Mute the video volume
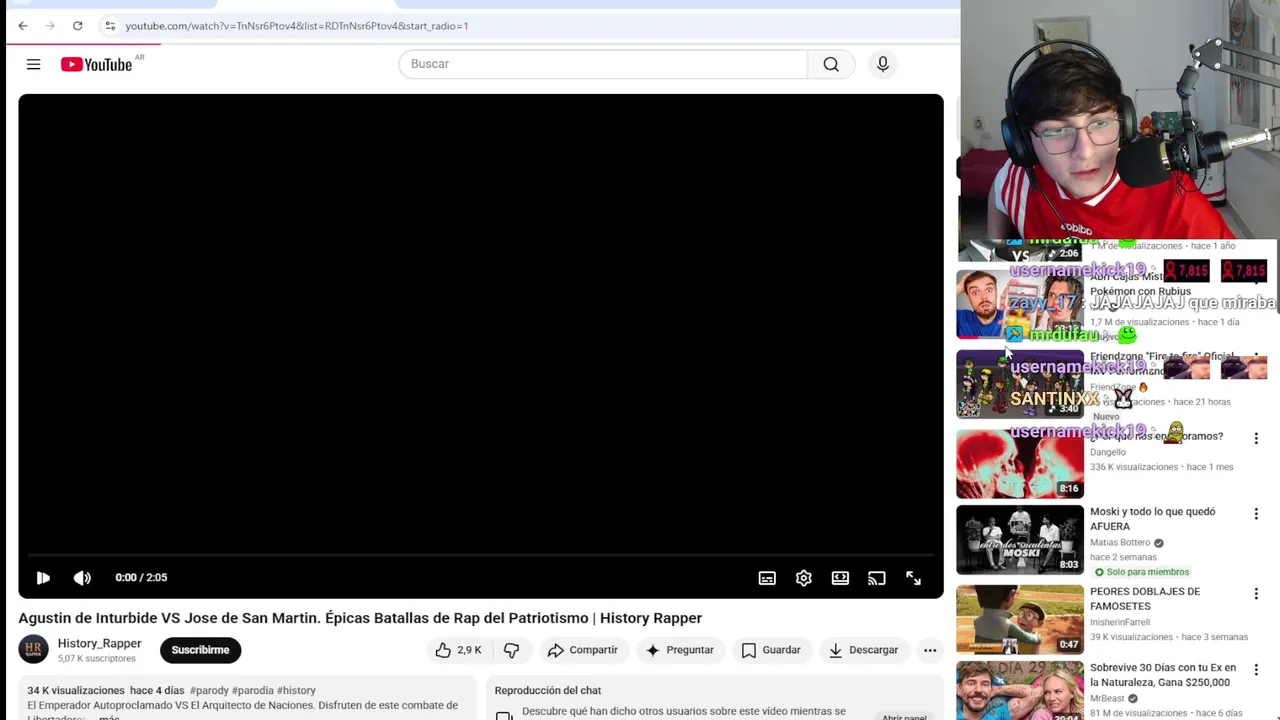Viewport: 1280px width, 720px height. pos(82,578)
